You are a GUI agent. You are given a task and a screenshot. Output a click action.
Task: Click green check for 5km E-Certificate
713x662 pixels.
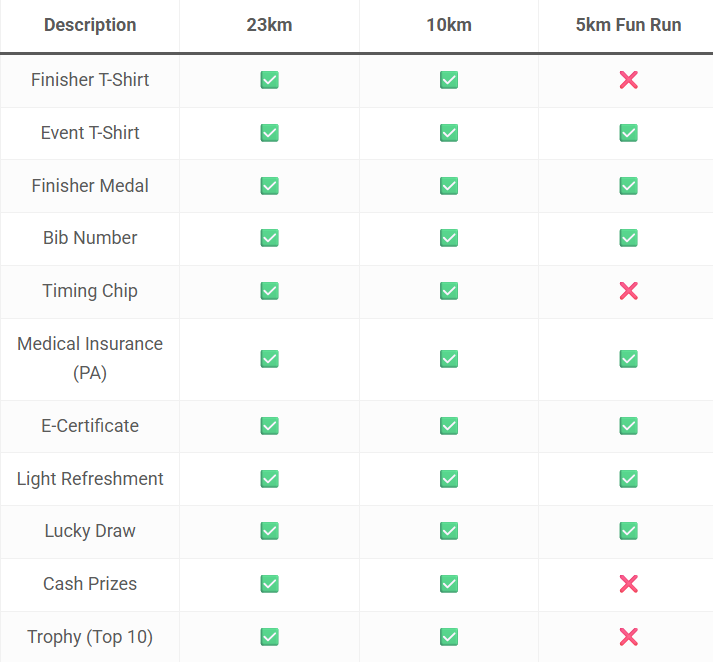628,426
